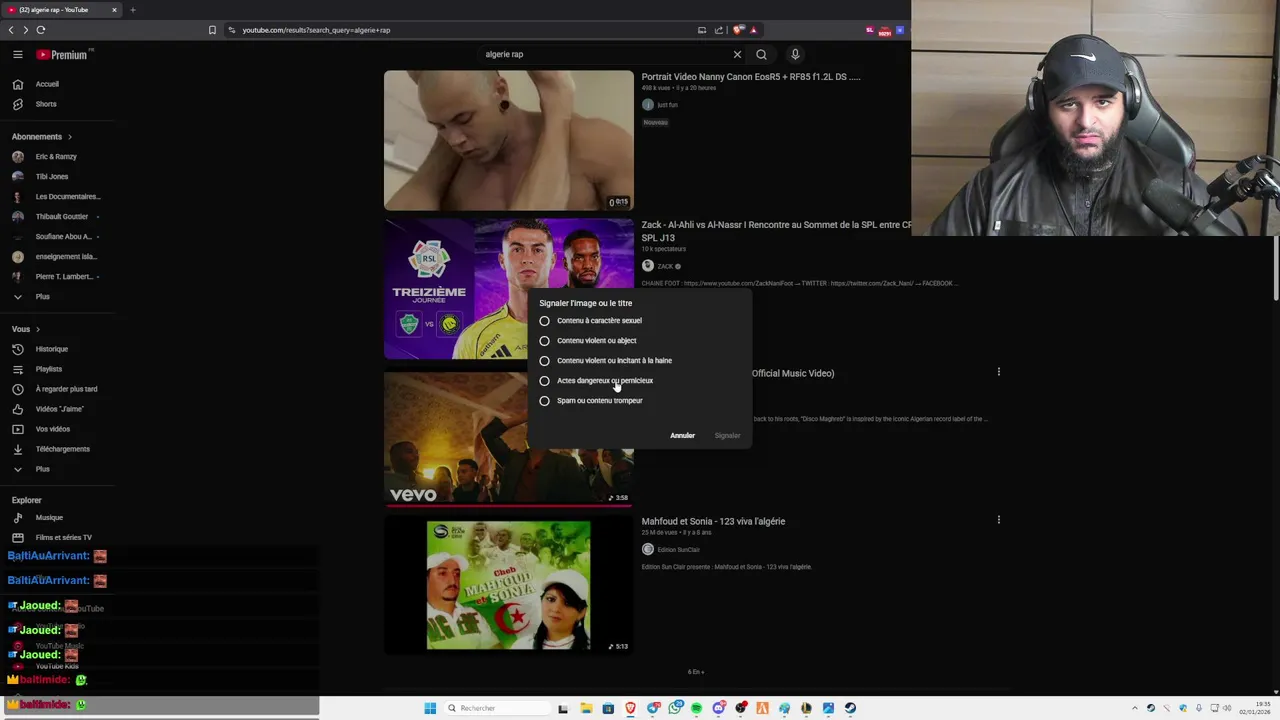Screen dimensions: 1280x720
Task: Open Edition SunClair channel link
Action: tap(678, 550)
